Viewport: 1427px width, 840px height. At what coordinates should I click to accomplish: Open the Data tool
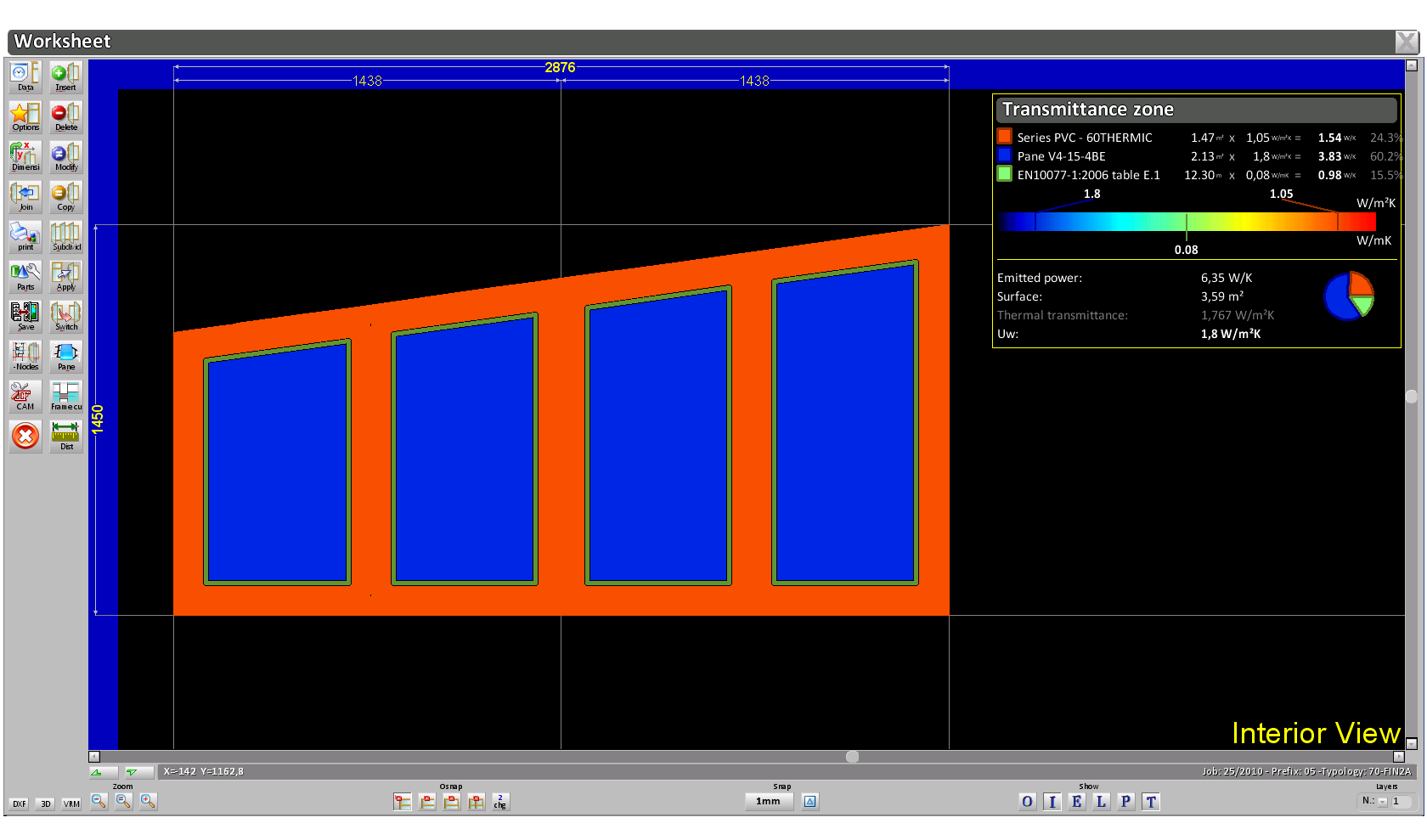click(25, 76)
